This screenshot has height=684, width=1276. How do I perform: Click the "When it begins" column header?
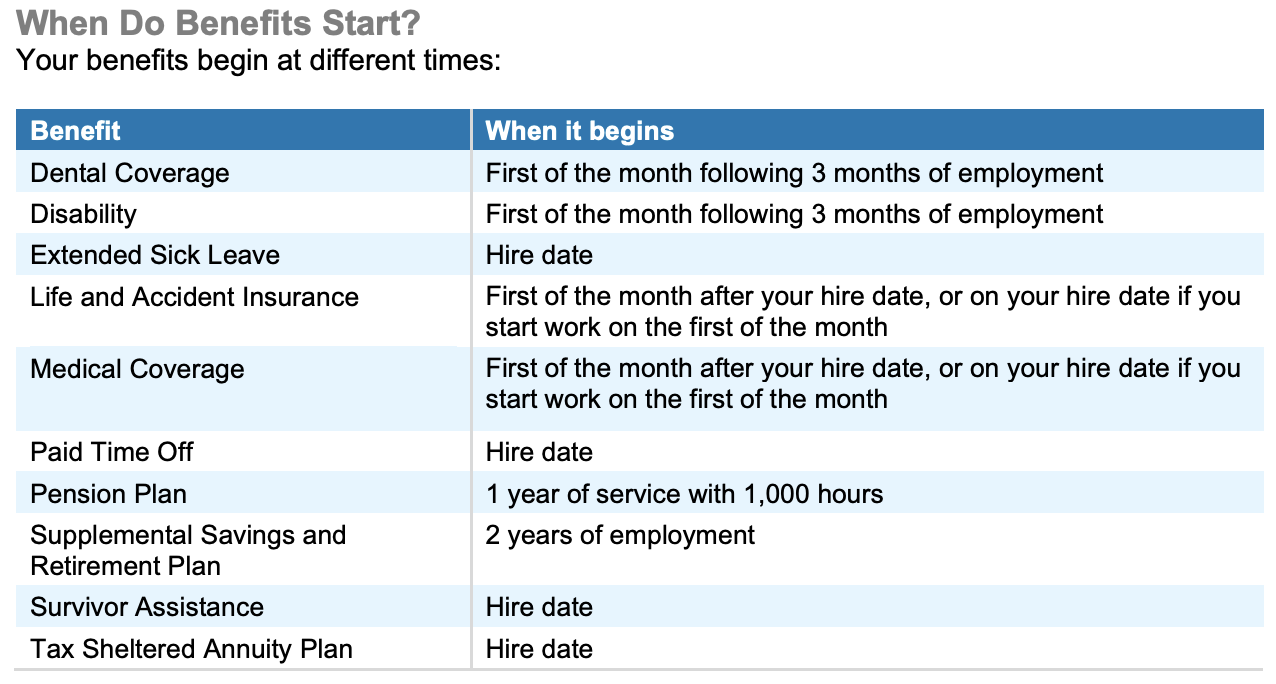click(x=579, y=131)
